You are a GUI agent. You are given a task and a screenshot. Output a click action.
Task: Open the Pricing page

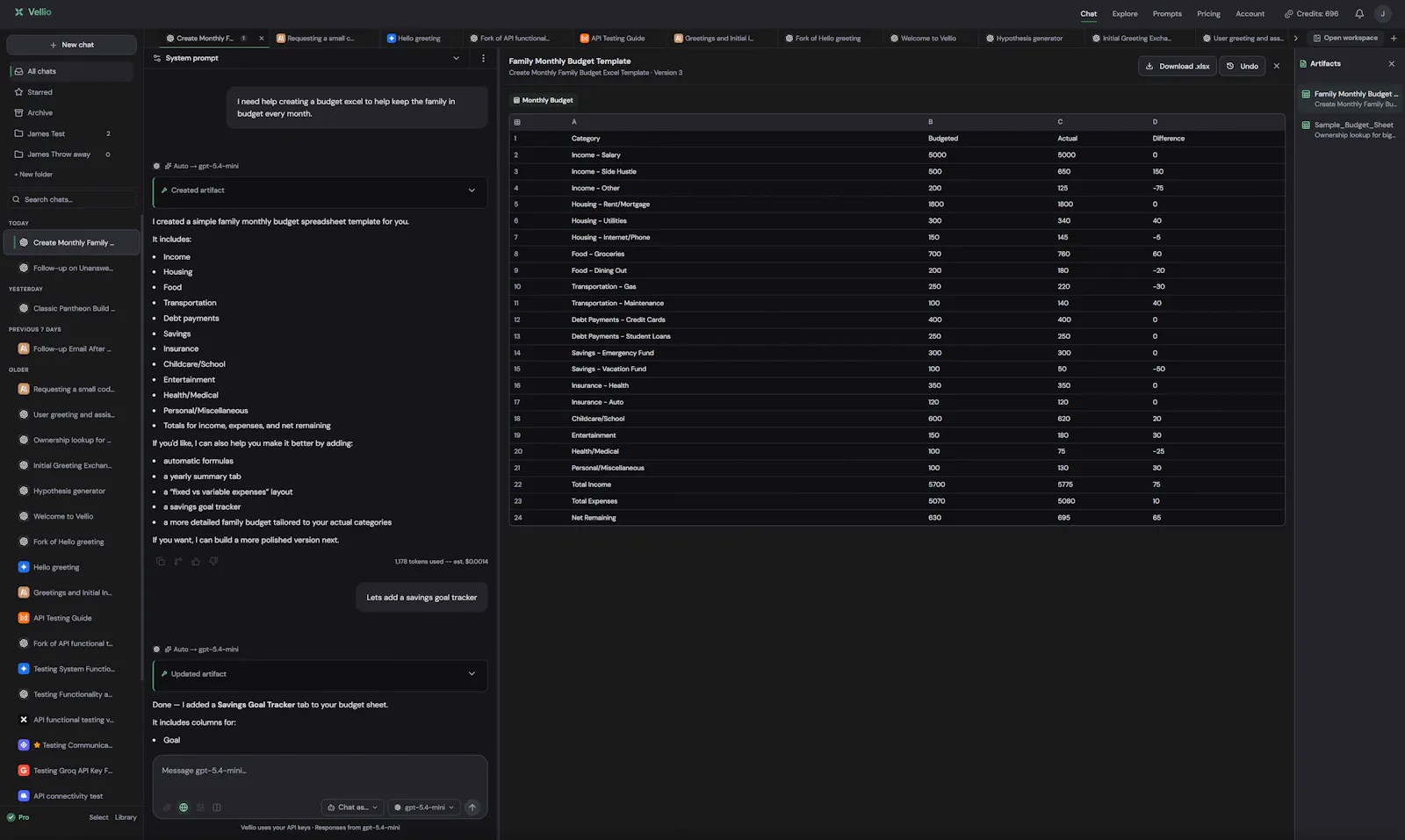click(1208, 14)
